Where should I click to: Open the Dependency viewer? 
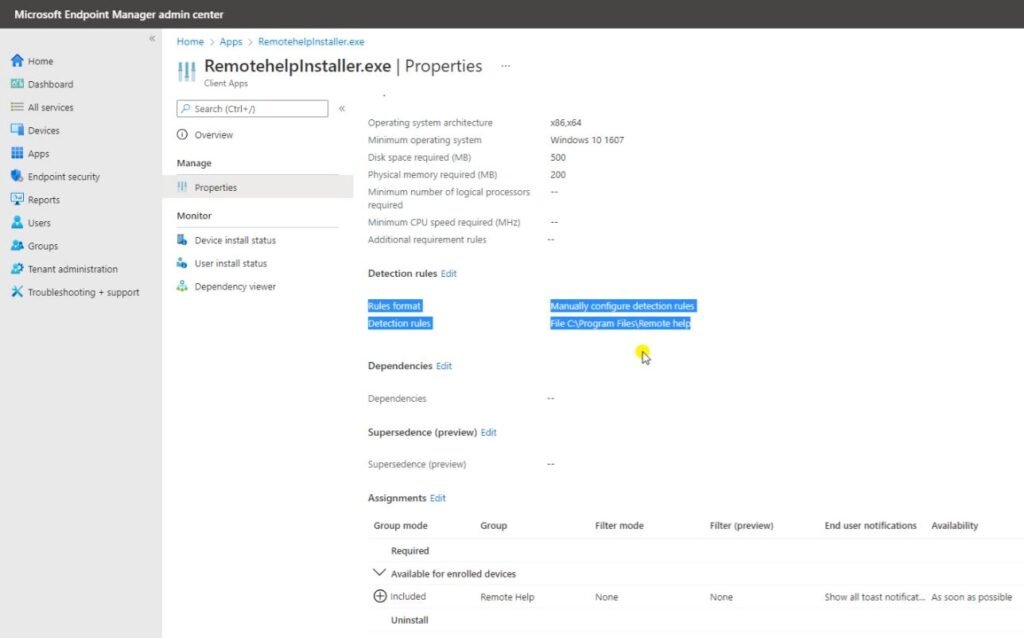[235, 287]
